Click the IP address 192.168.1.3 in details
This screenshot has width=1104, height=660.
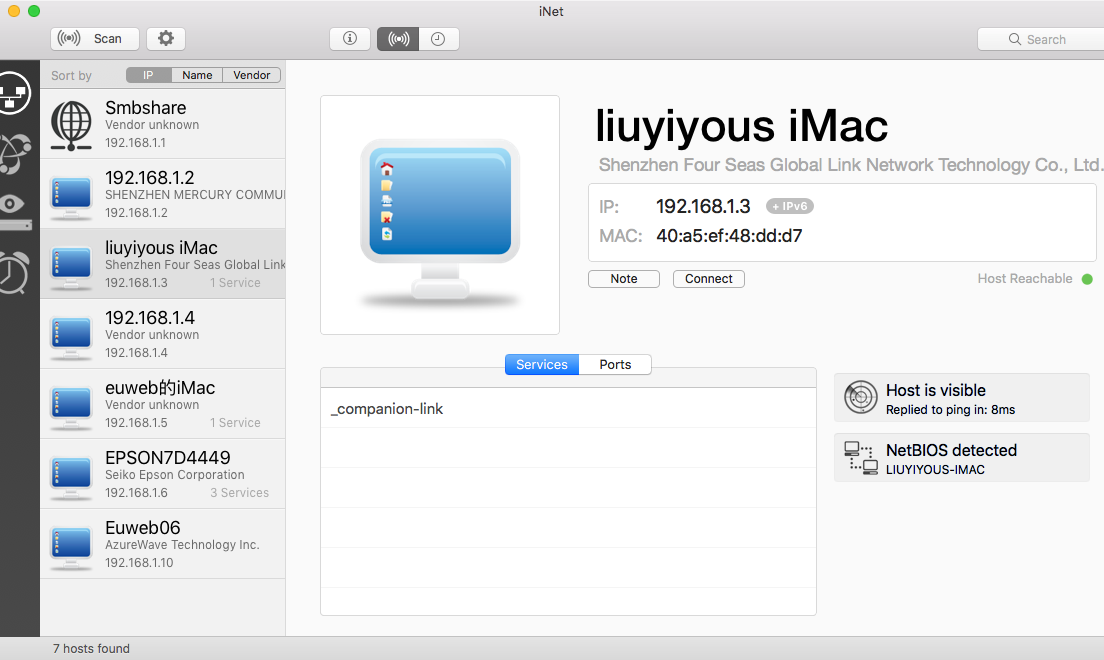703,206
